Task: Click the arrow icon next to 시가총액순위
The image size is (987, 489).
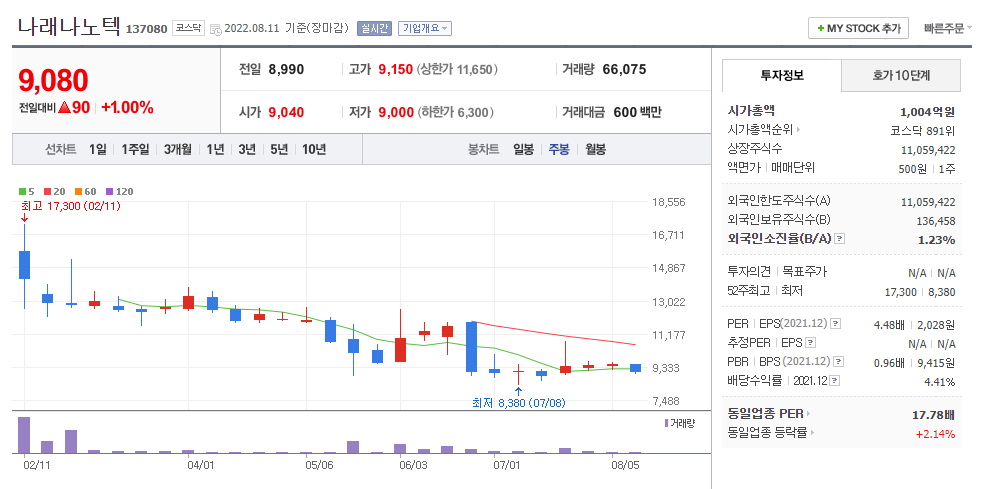Action: click(799, 130)
